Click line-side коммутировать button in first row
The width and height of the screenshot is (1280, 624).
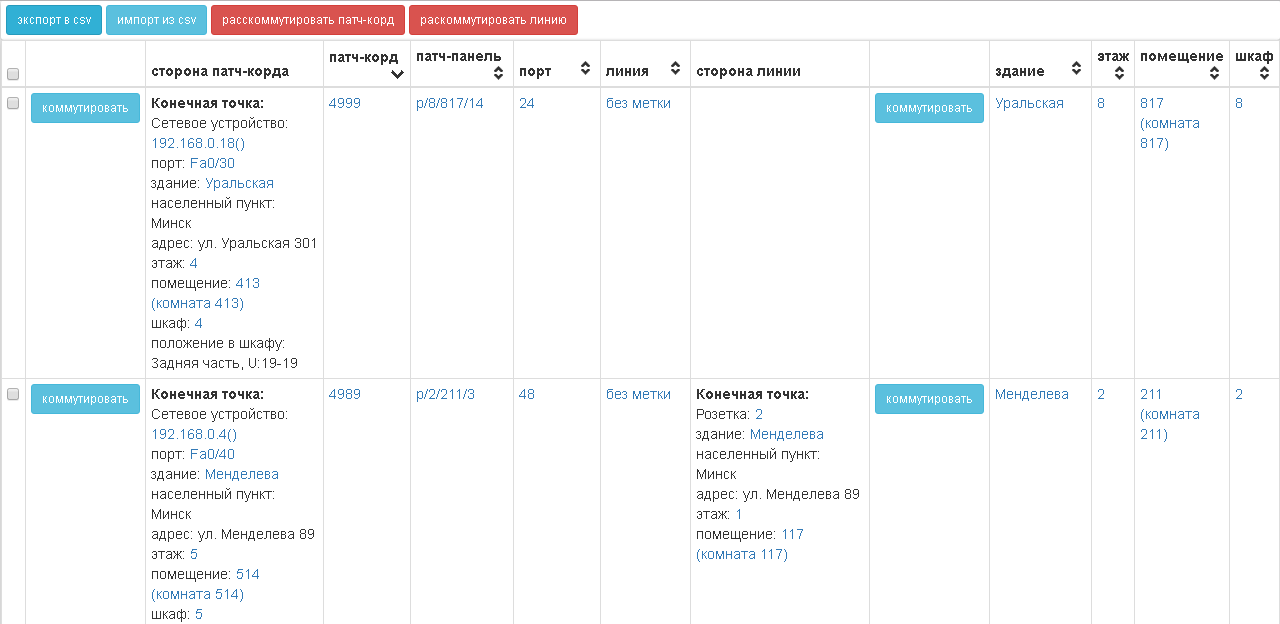click(928, 108)
